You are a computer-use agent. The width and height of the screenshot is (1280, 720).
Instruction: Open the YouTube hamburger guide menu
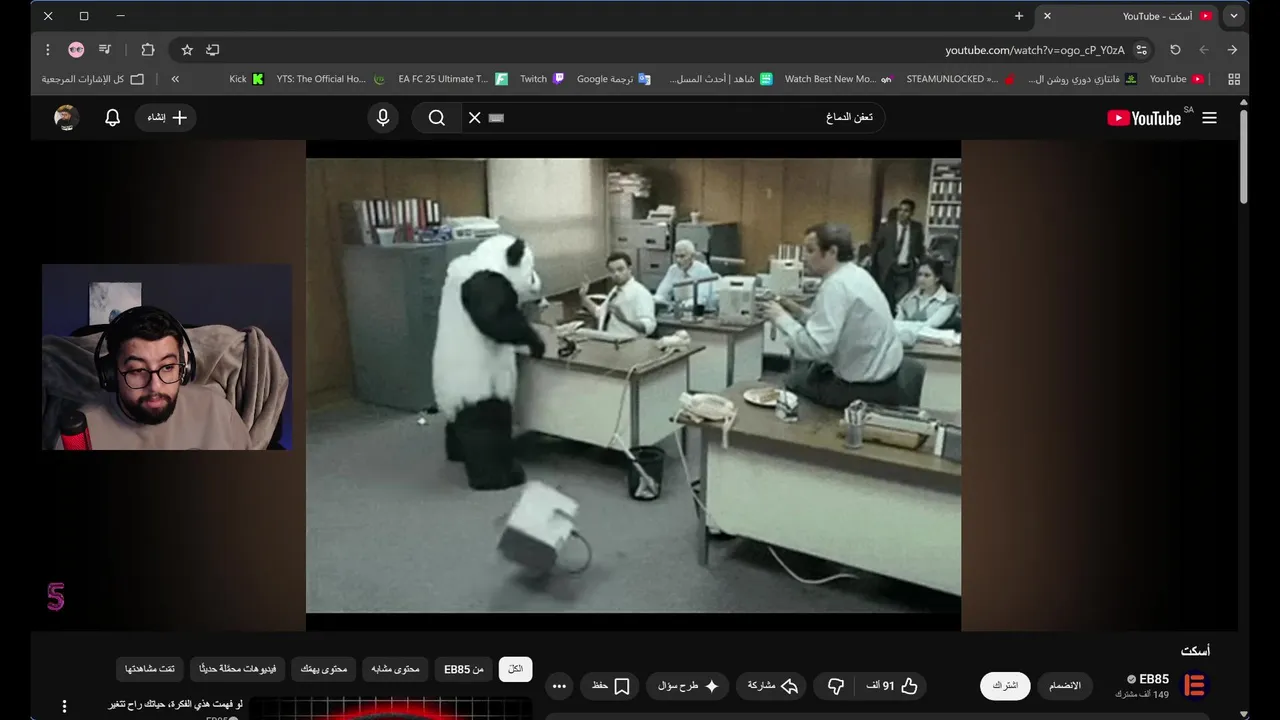(1209, 118)
